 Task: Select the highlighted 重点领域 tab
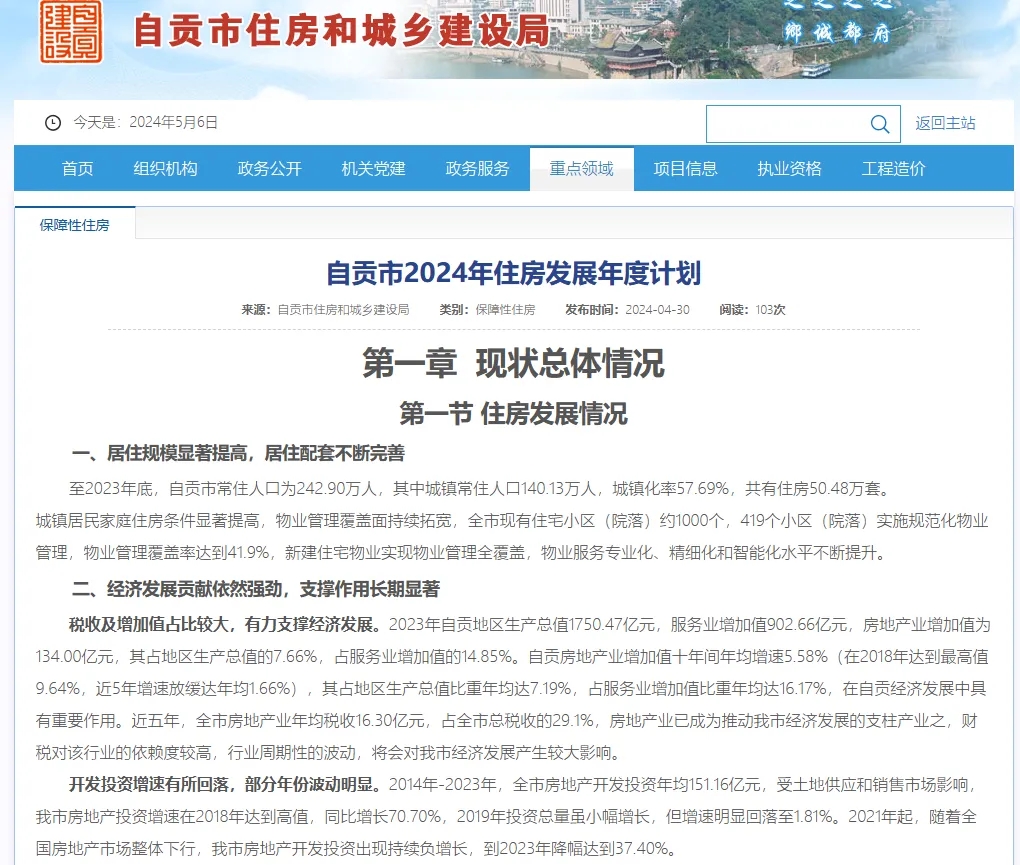[x=582, y=168]
